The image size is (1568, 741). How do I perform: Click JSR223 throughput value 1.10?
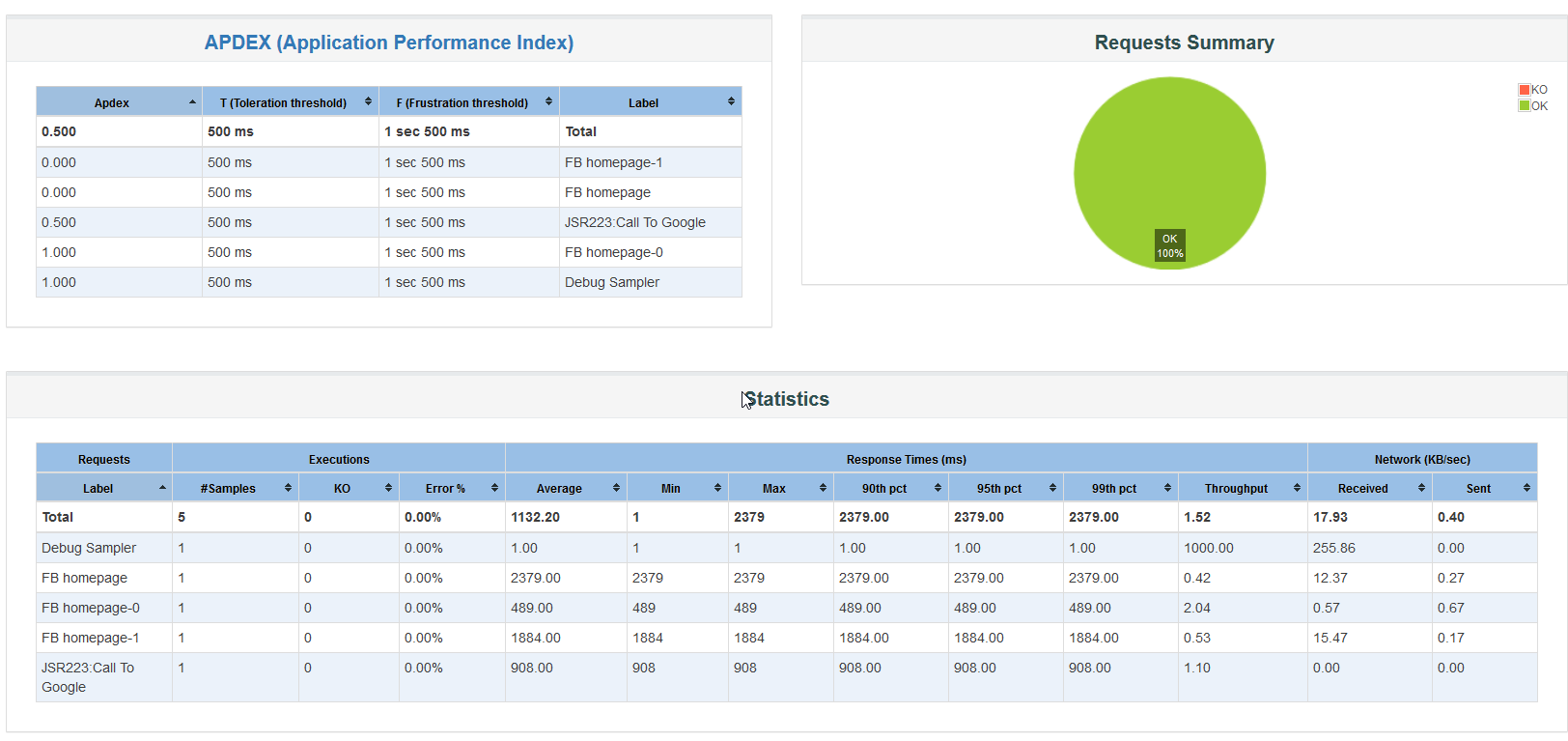click(1197, 668)
